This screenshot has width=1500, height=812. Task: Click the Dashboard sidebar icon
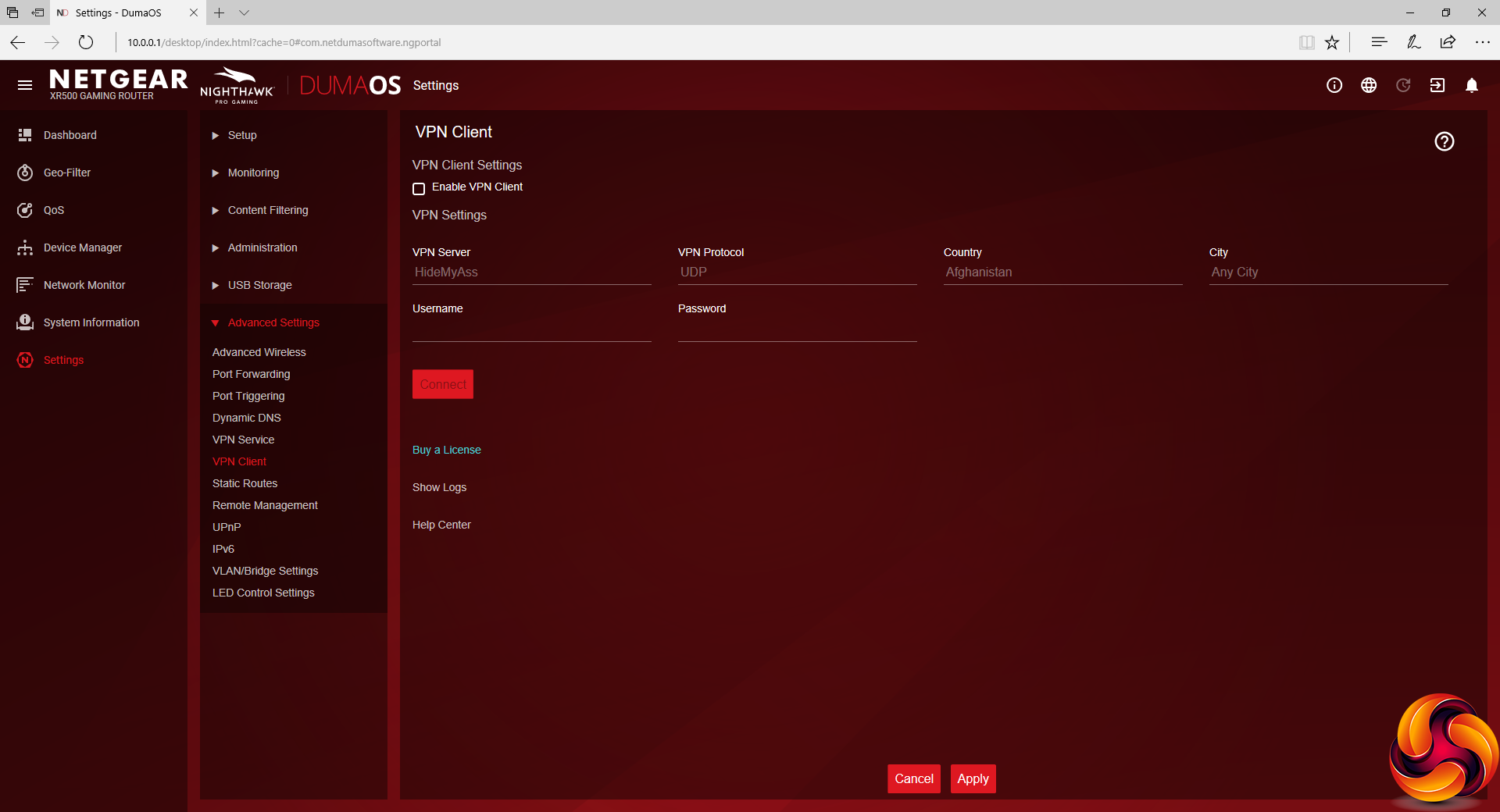tap(25, 135)
